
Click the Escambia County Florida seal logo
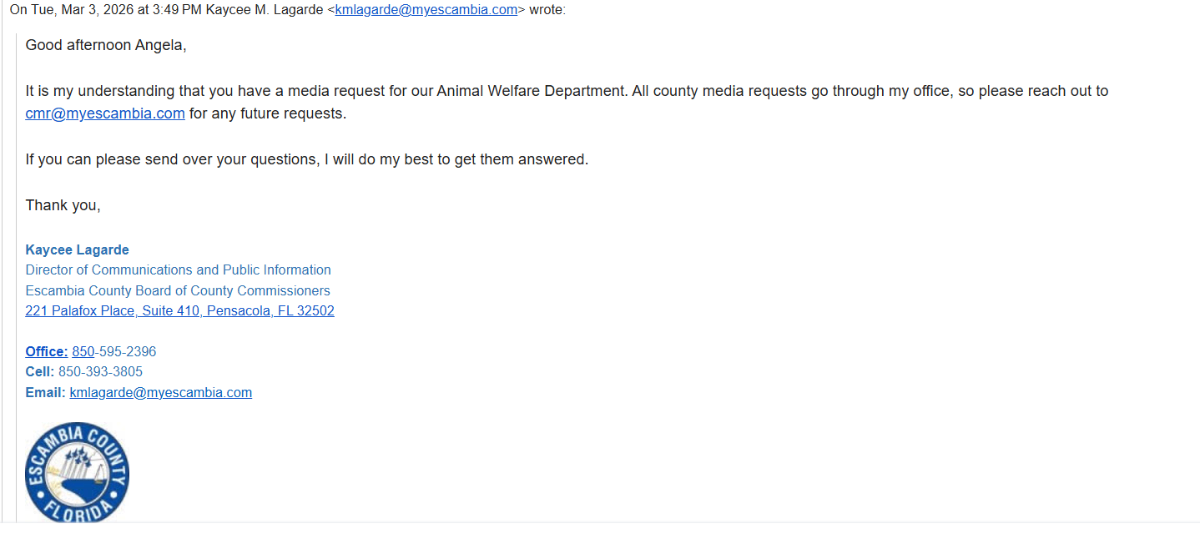coord(77,472)
